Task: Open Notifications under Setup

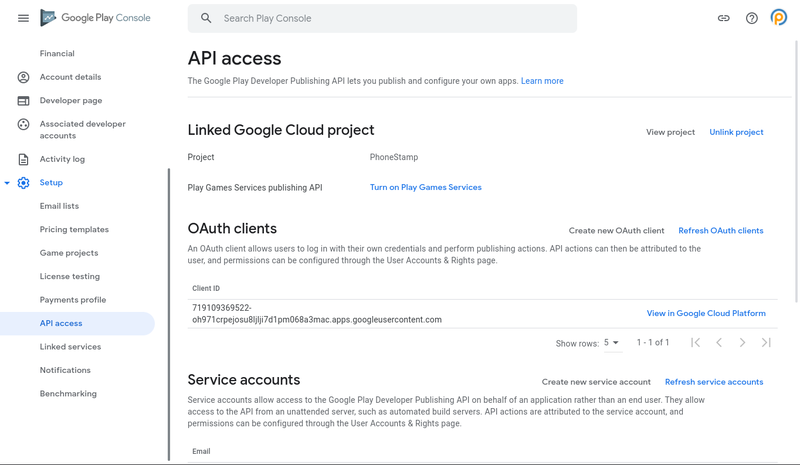Action: tap(65, 371)
